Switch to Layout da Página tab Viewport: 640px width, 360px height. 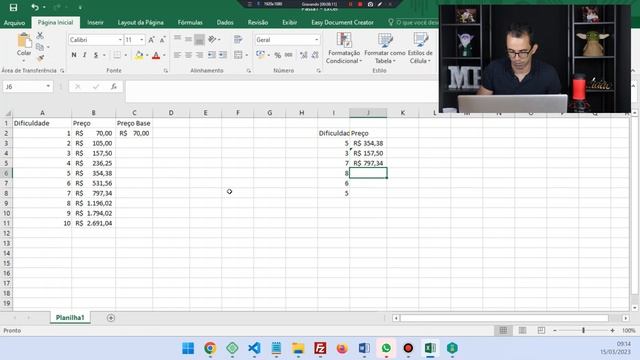tap(141, 22)
